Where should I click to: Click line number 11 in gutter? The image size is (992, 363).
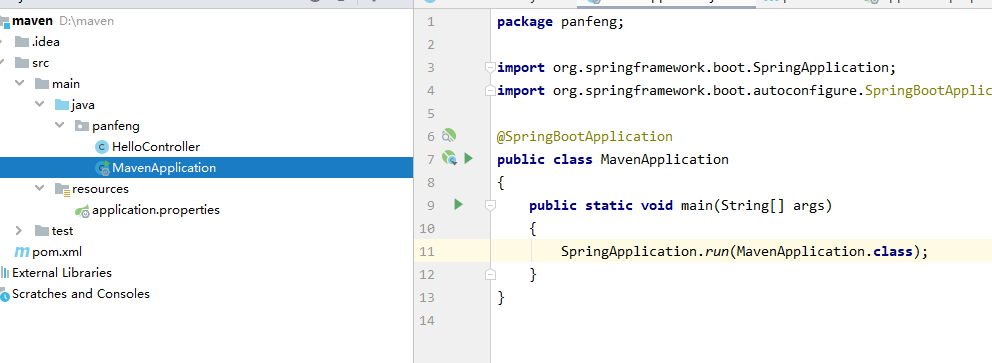pos(427,251)
